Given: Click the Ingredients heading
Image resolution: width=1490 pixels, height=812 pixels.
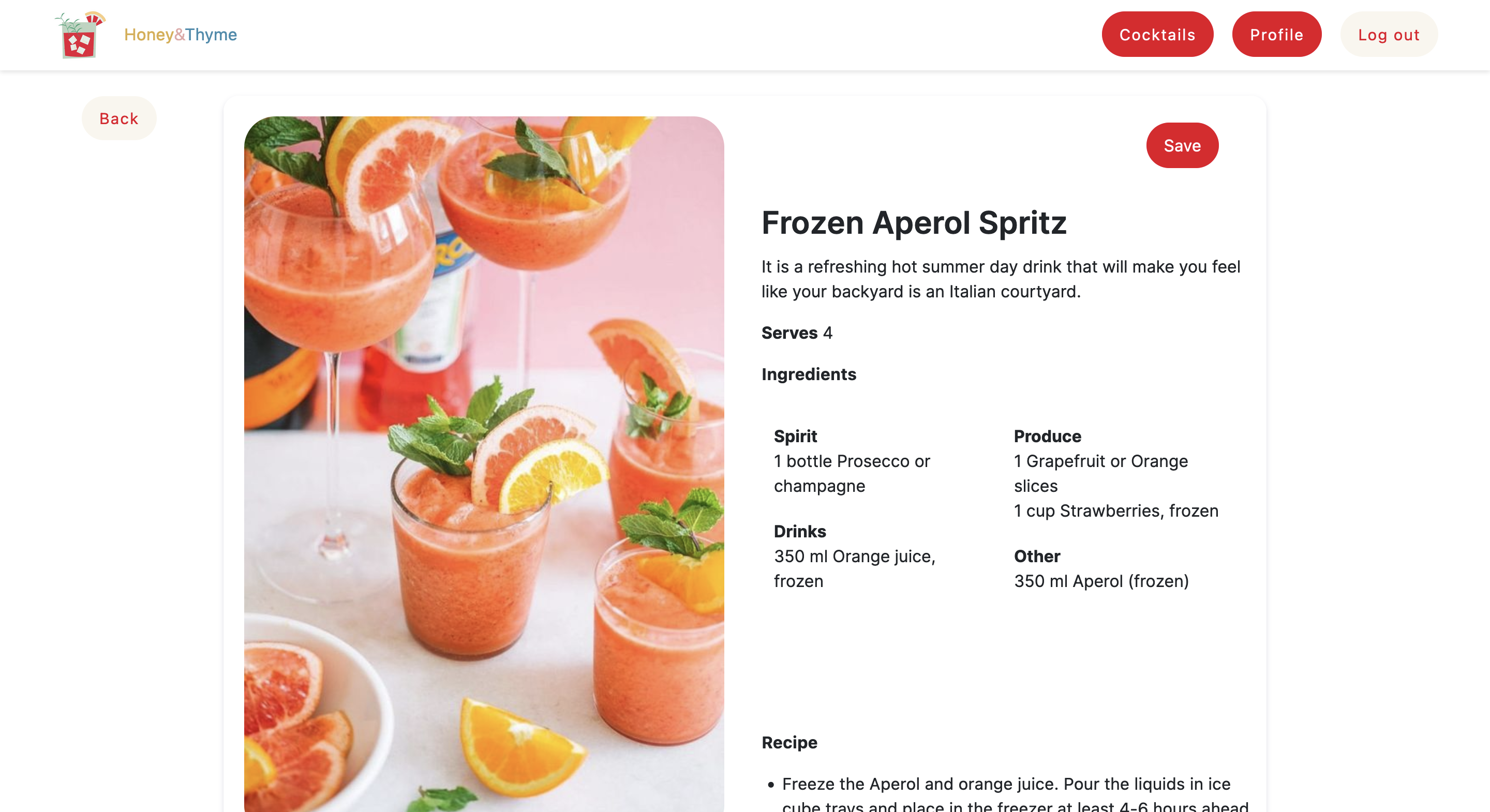Looking at the screenshot, I should click(809, 375).
